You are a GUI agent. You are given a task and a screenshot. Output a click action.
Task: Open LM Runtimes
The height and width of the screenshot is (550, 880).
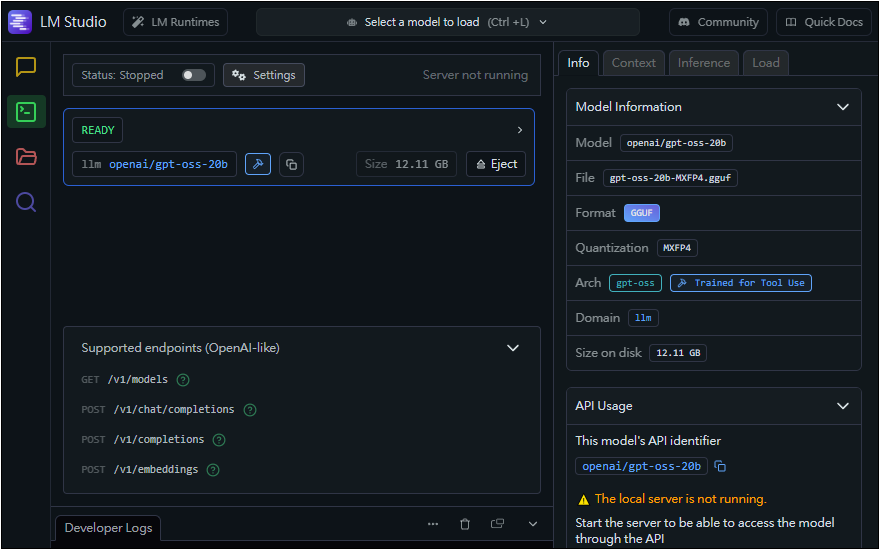176,22
